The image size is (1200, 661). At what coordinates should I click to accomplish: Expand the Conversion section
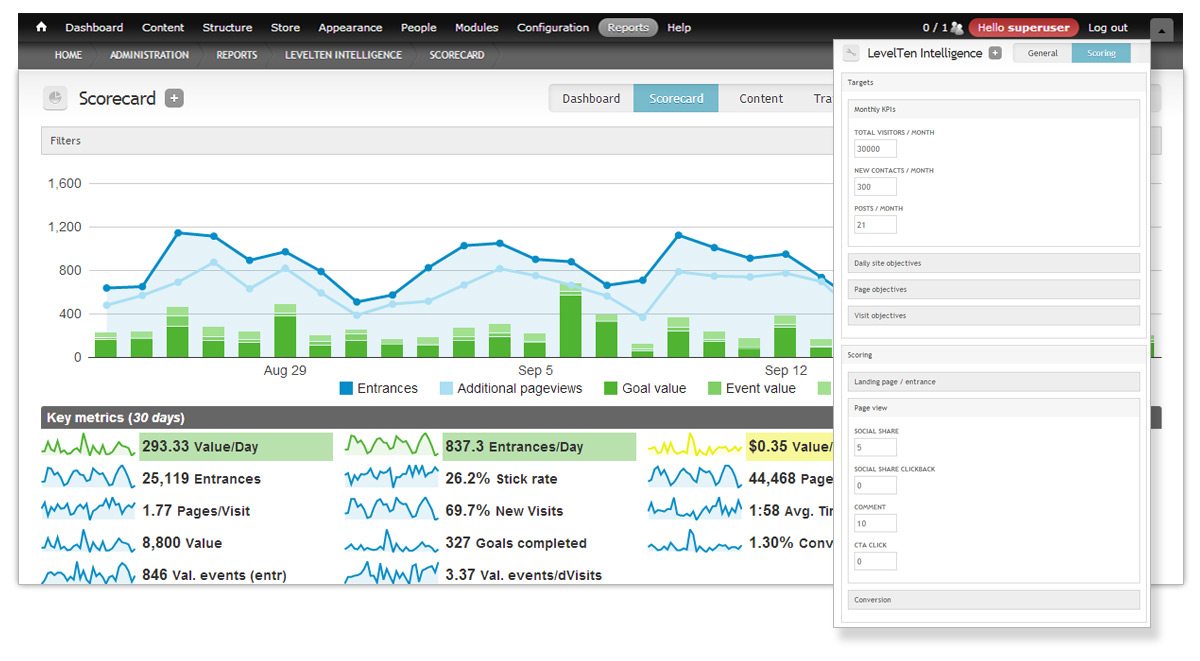994,600
